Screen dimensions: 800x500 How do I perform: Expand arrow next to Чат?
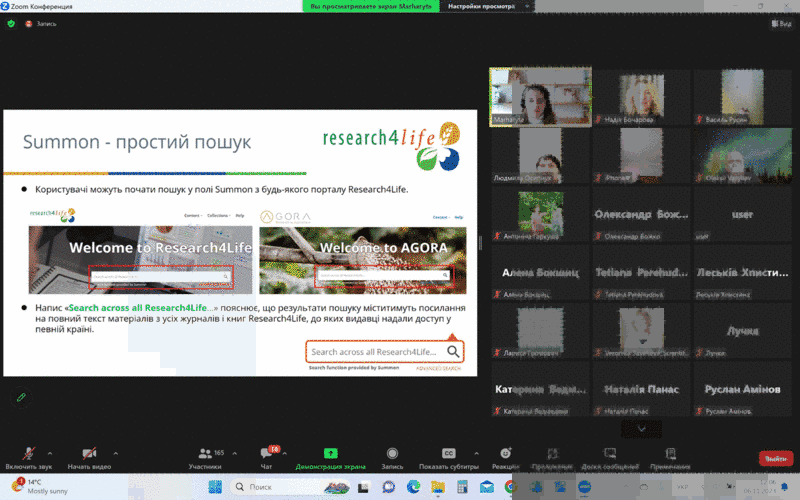[285, 453]
